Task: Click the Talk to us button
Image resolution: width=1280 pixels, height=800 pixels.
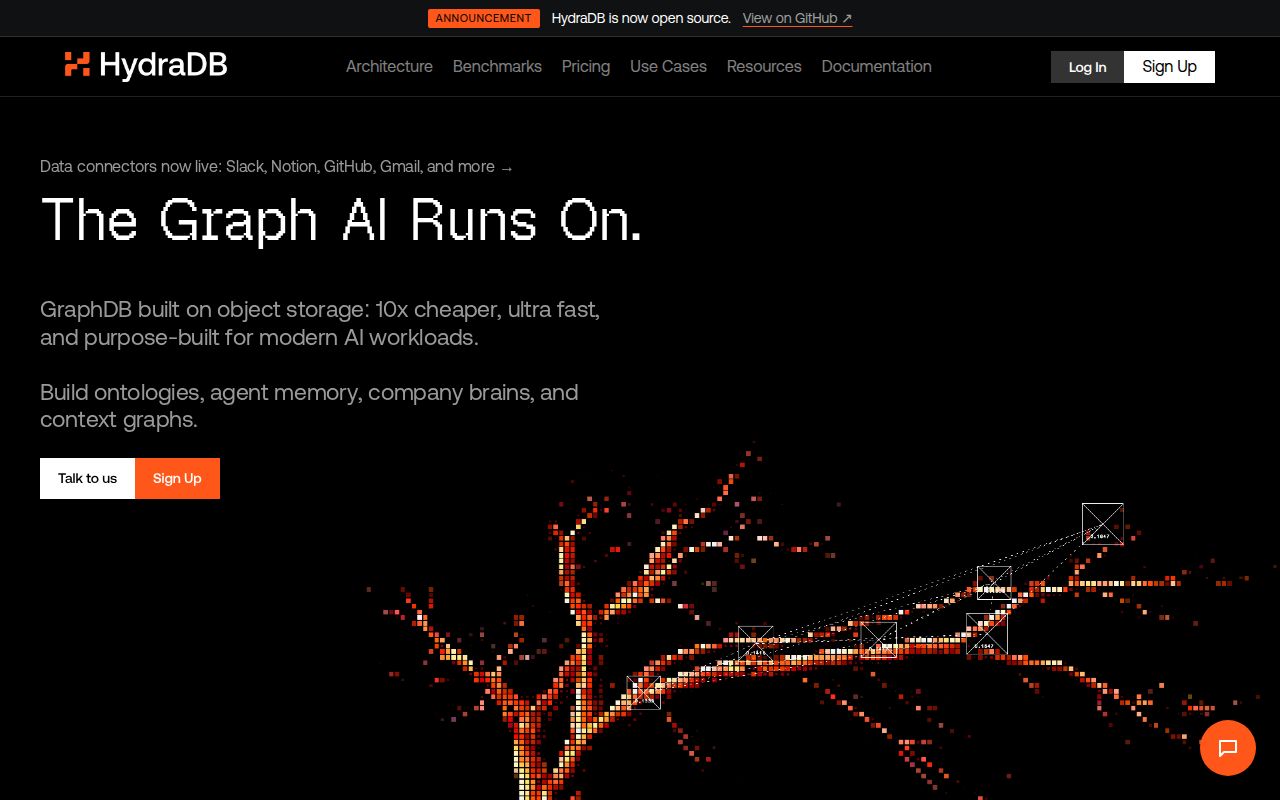Action: coord(87,478)
